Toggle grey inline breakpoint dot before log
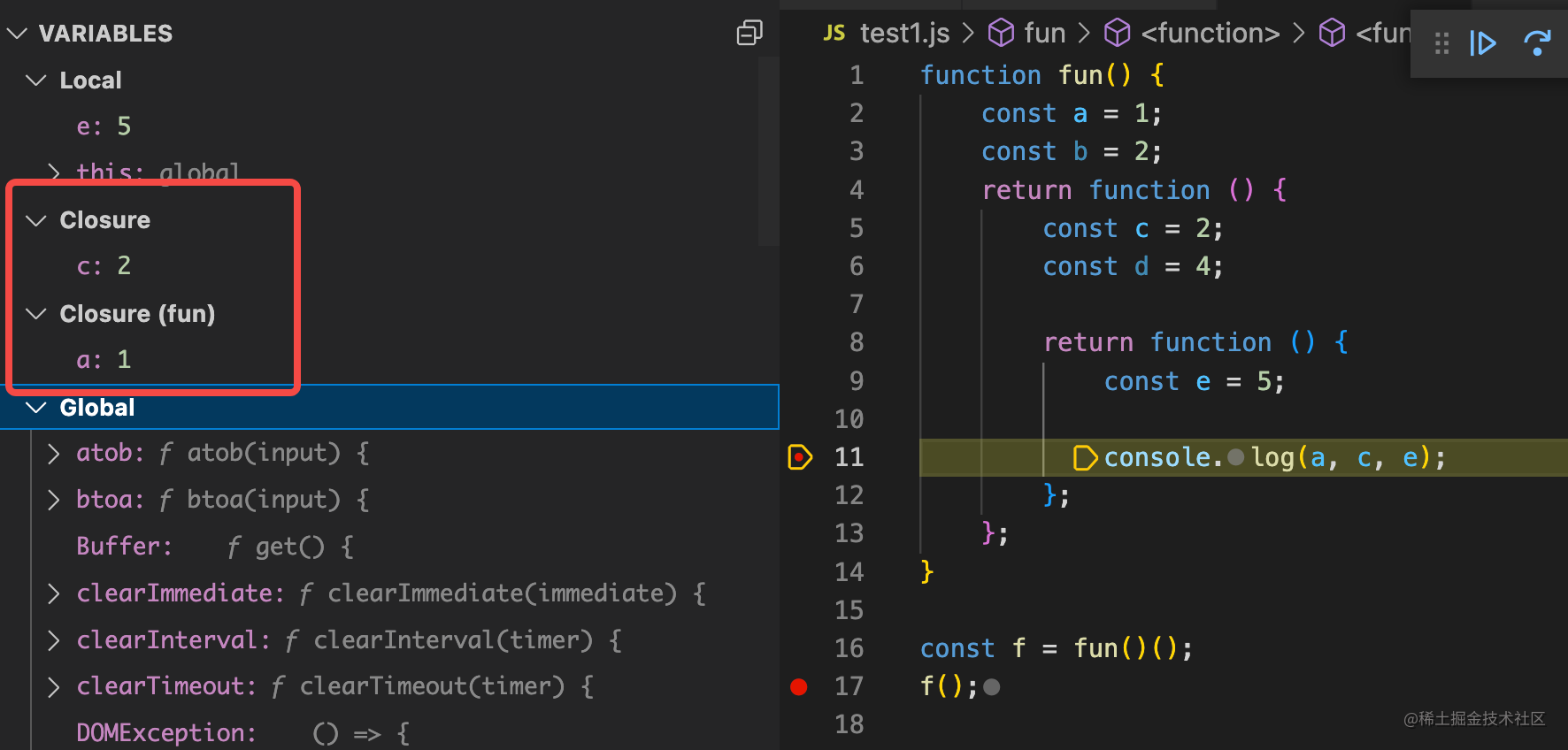 pos(1236,457)
